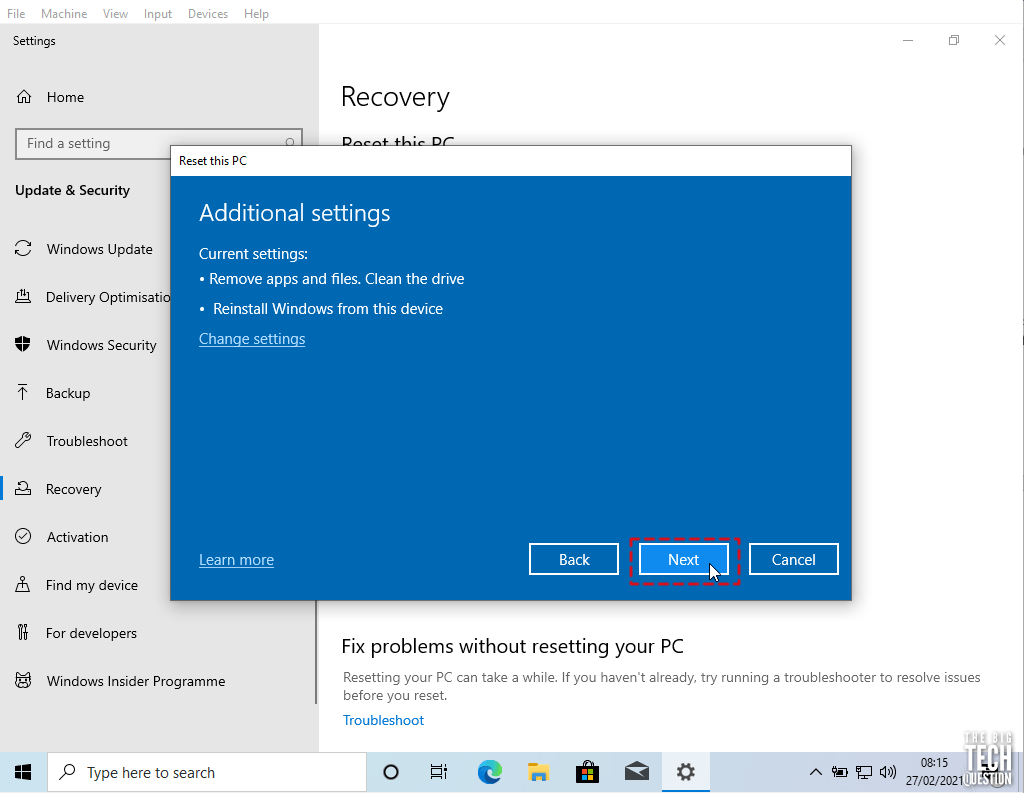Open the taskbar clock and date
1024x793 pixels.
point(935,771)
